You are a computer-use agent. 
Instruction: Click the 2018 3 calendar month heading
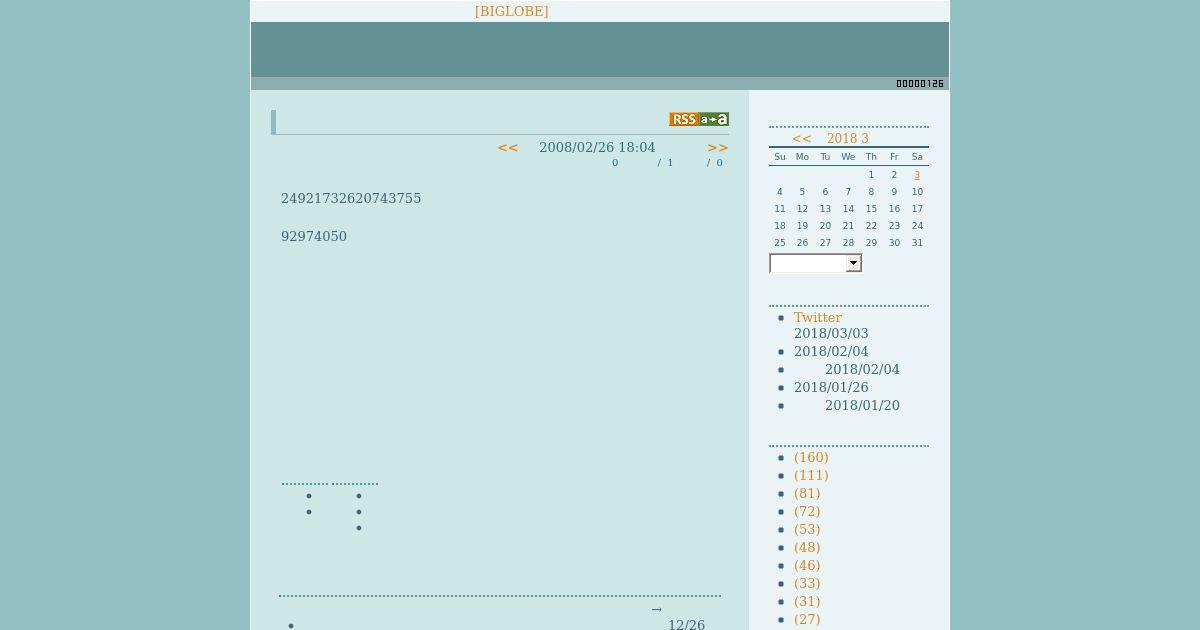click(848, 139)
